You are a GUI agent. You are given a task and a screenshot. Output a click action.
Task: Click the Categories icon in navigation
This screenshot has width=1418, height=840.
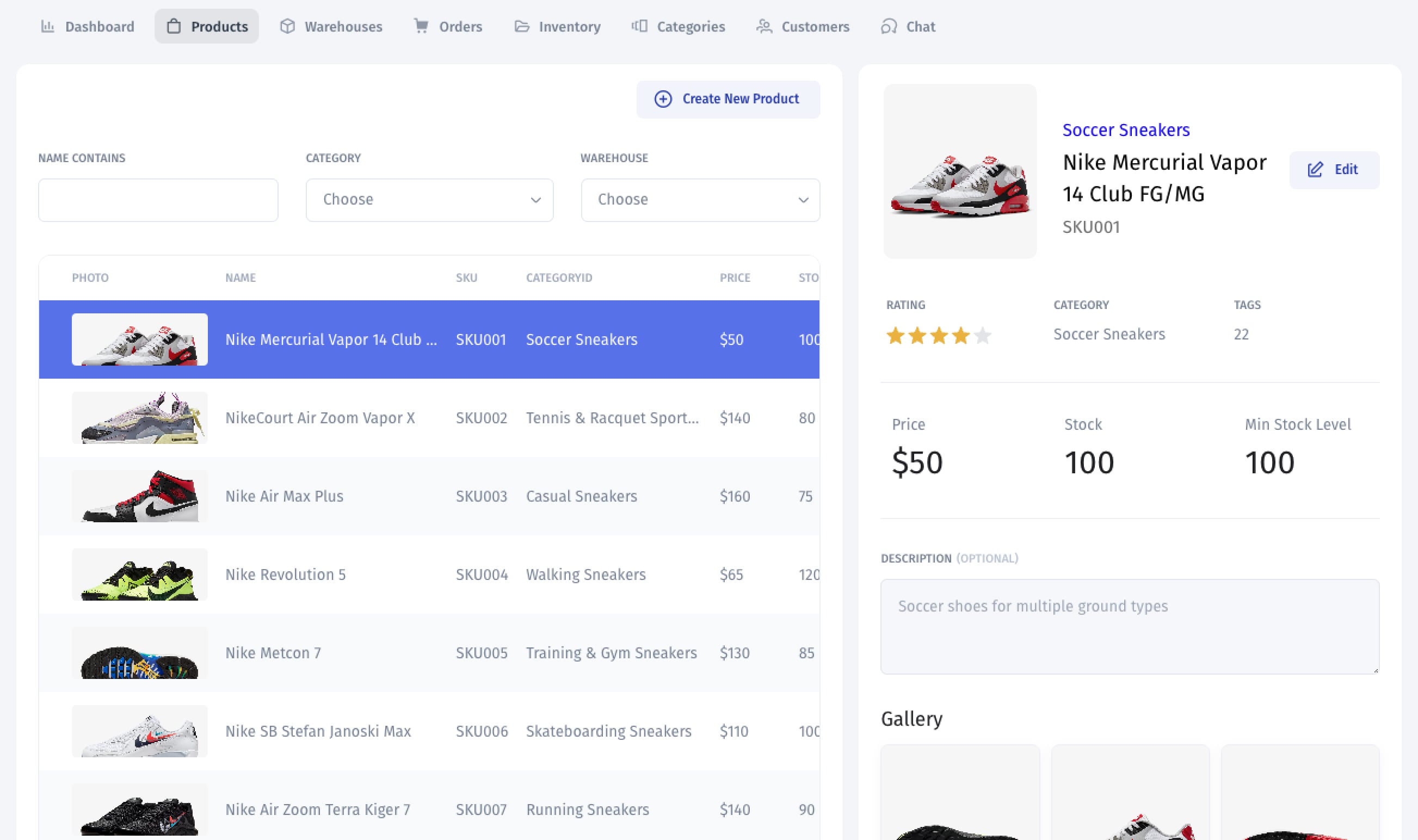640,27
